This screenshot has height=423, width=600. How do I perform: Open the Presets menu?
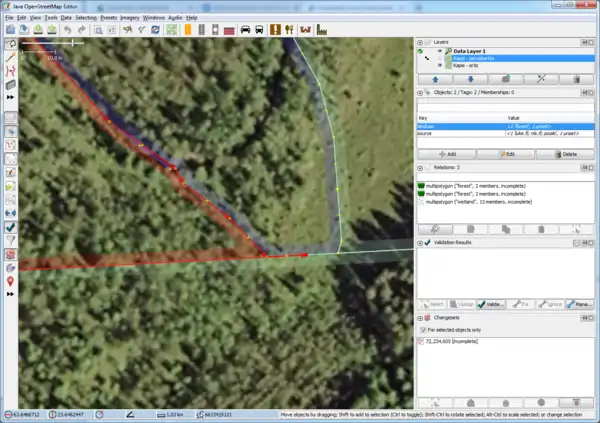click(108, 18)
